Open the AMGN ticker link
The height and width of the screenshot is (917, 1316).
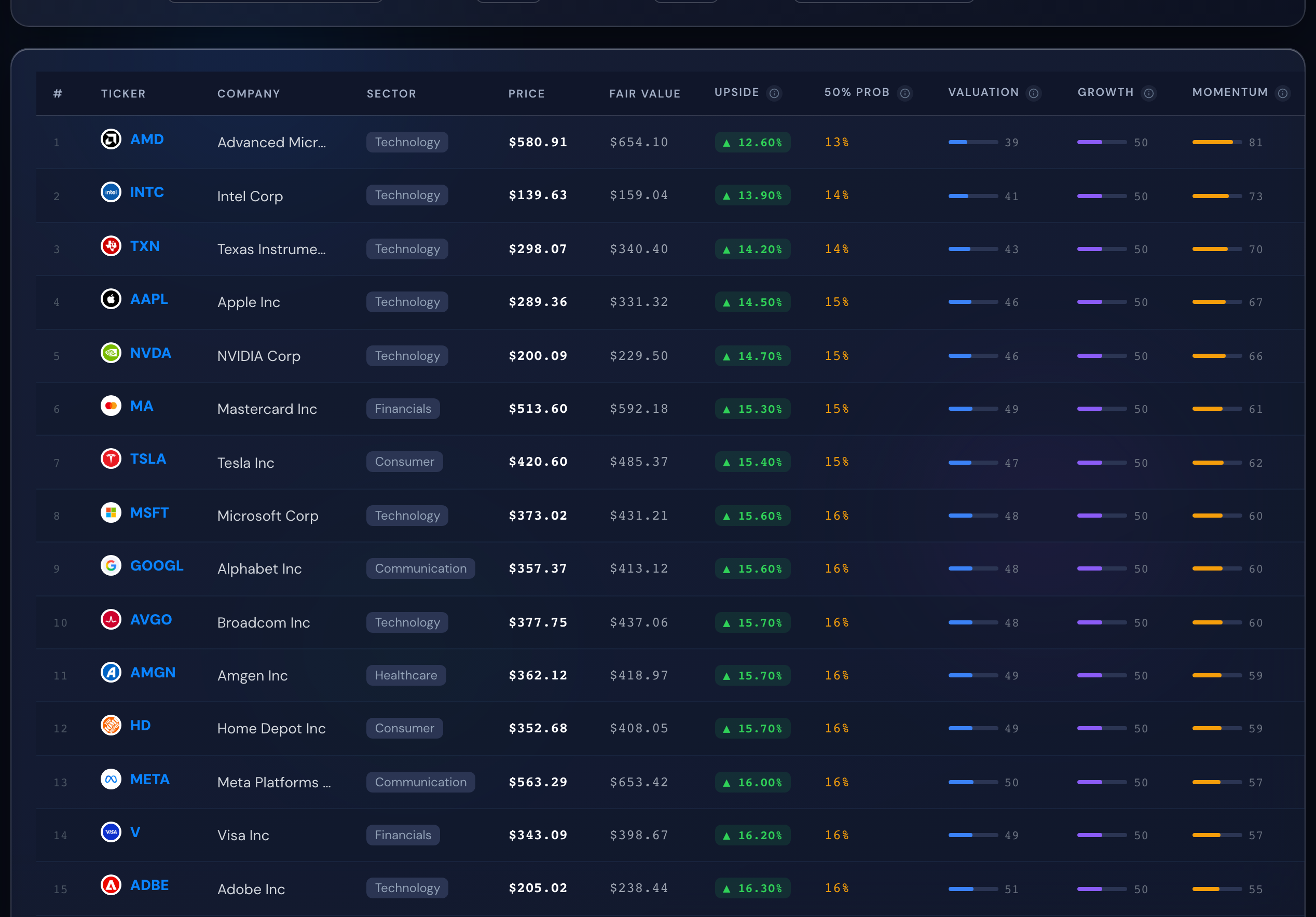(x=153, y=672)
